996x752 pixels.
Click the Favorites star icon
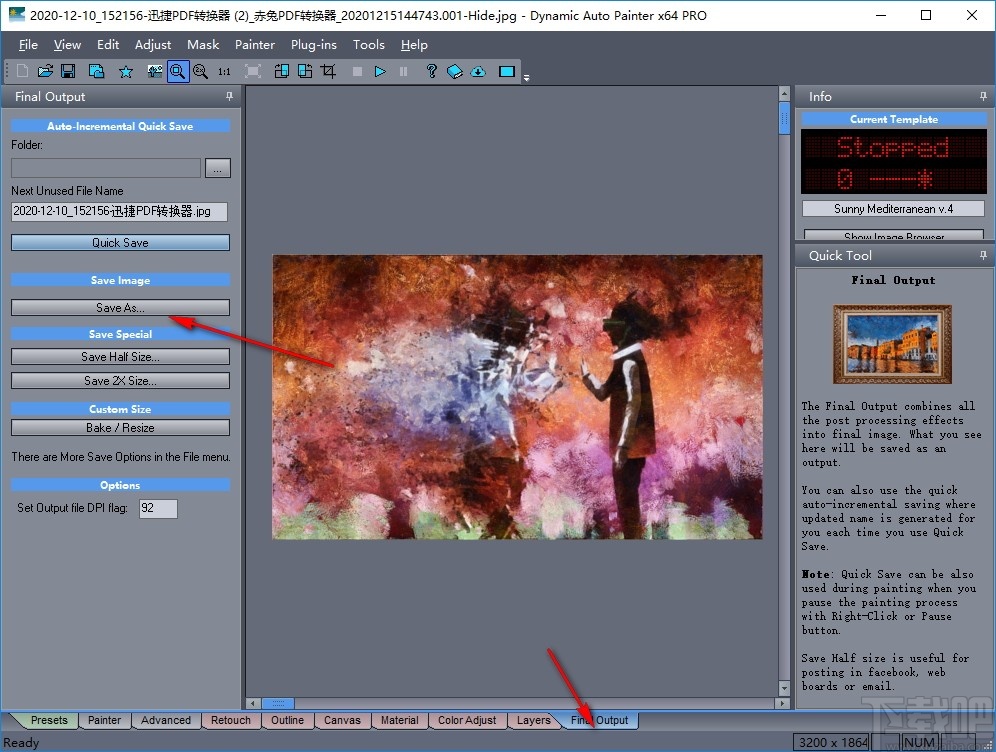[x=125, y=71]
